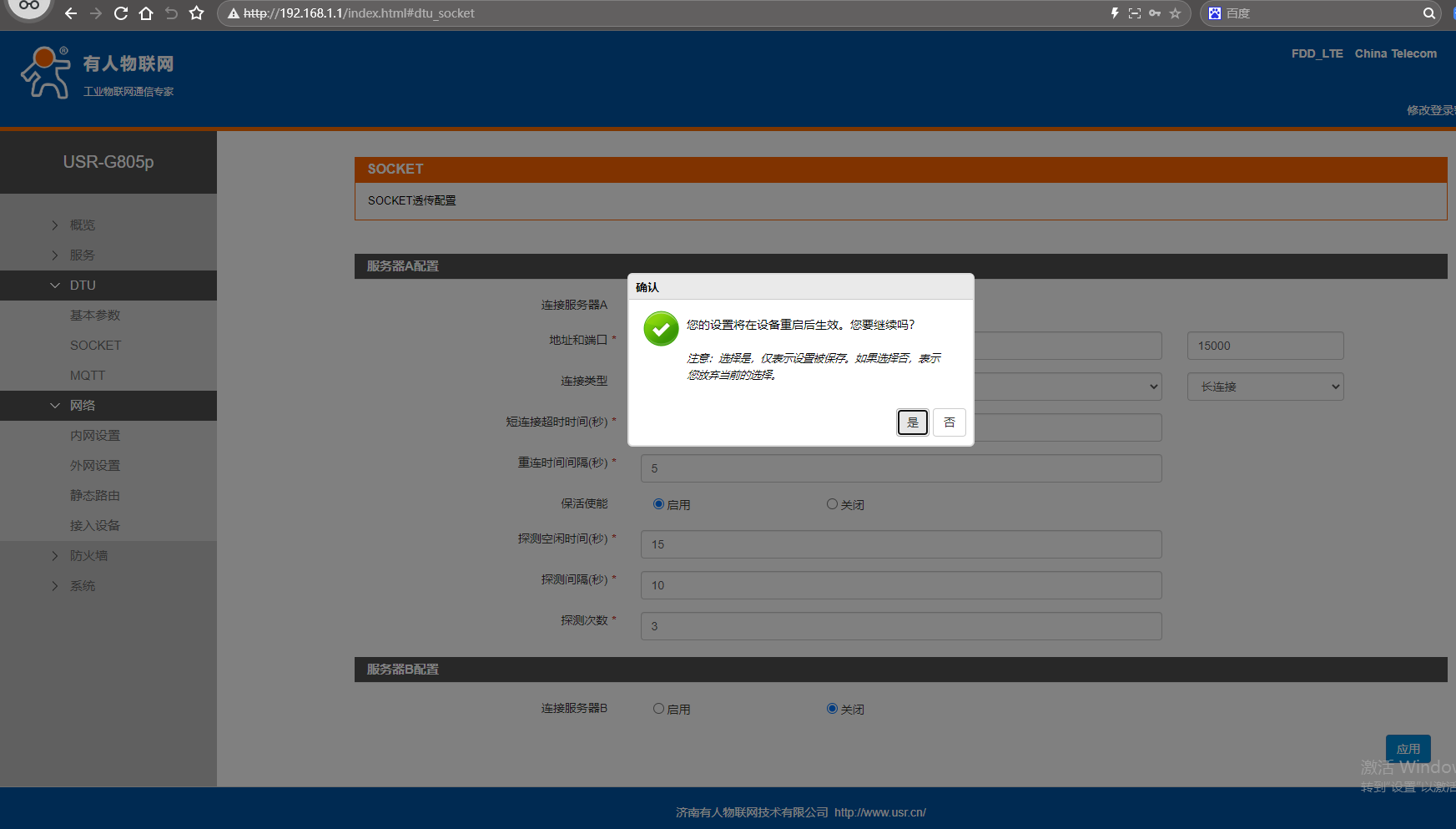Screen dimensions: 1456x829
Task: Click the 应用 apply button
Action: point(1408,749)
